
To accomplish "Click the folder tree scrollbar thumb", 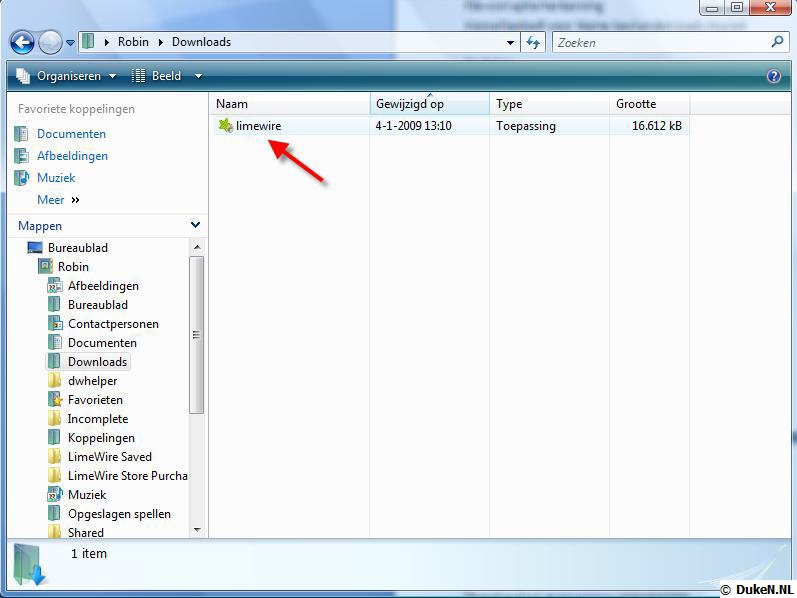I will (197, 335).
